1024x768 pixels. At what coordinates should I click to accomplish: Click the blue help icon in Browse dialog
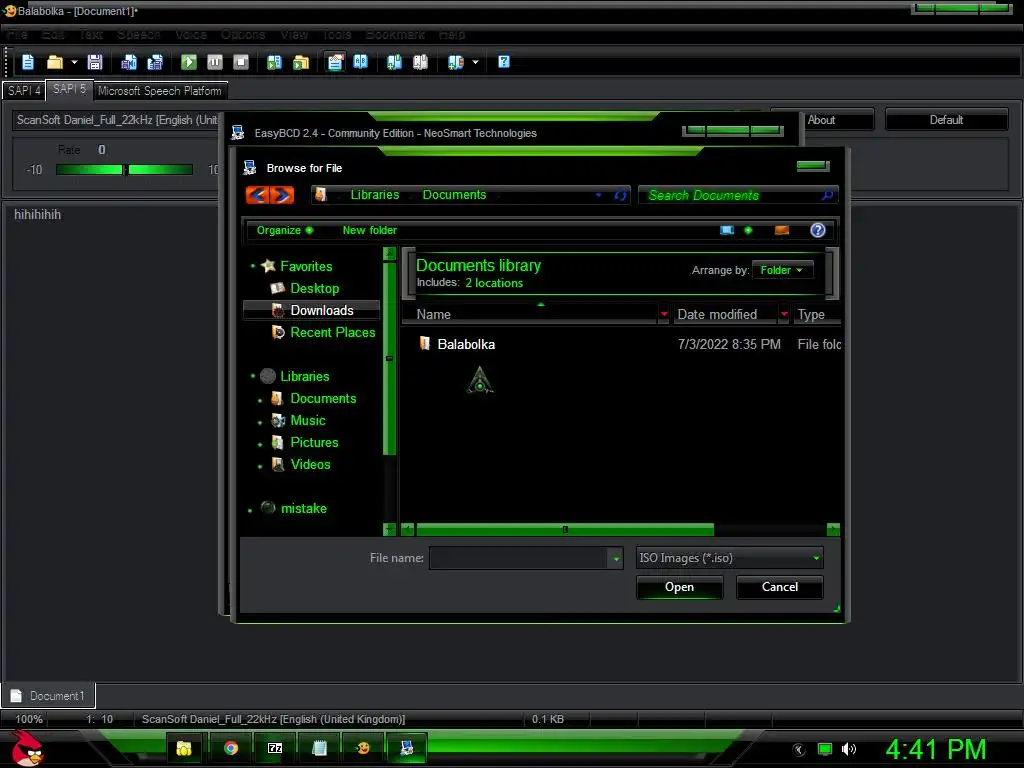pos(818,230)
